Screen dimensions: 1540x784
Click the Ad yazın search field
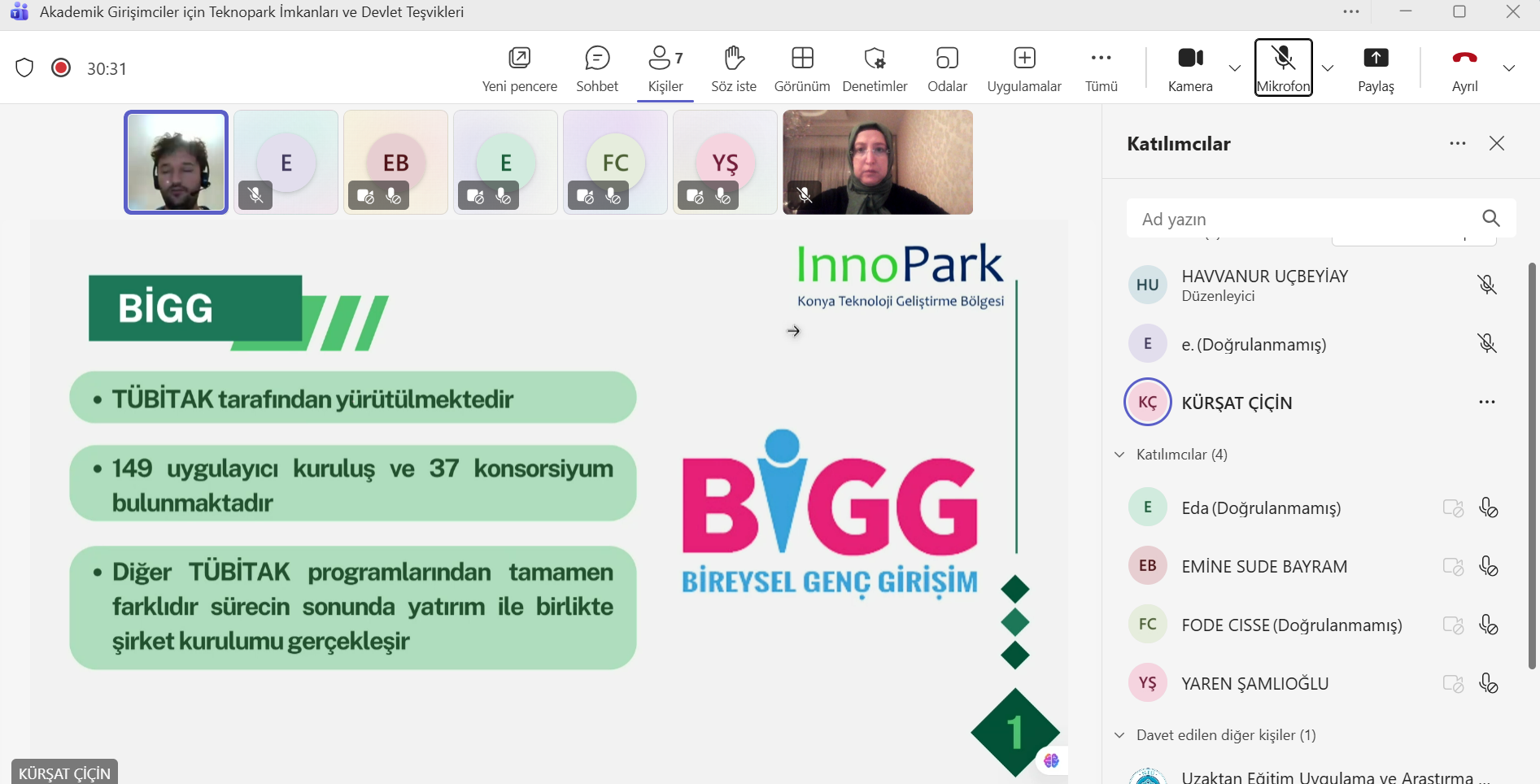point(1302,219)
